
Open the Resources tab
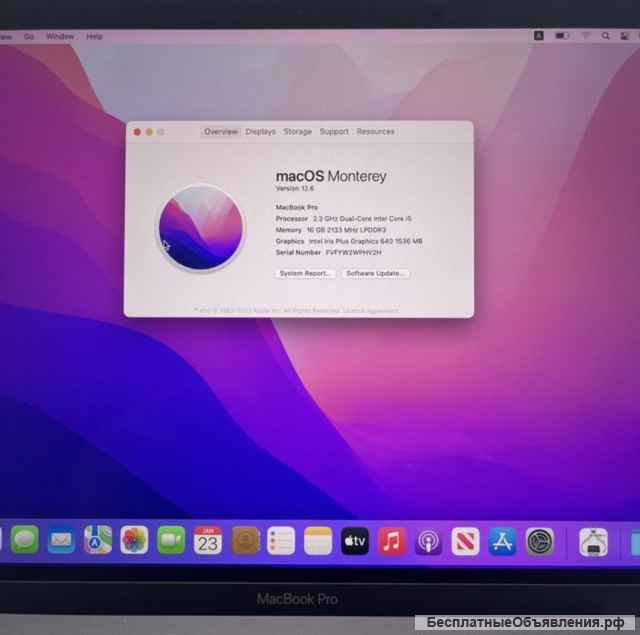[x=376, y=131]
